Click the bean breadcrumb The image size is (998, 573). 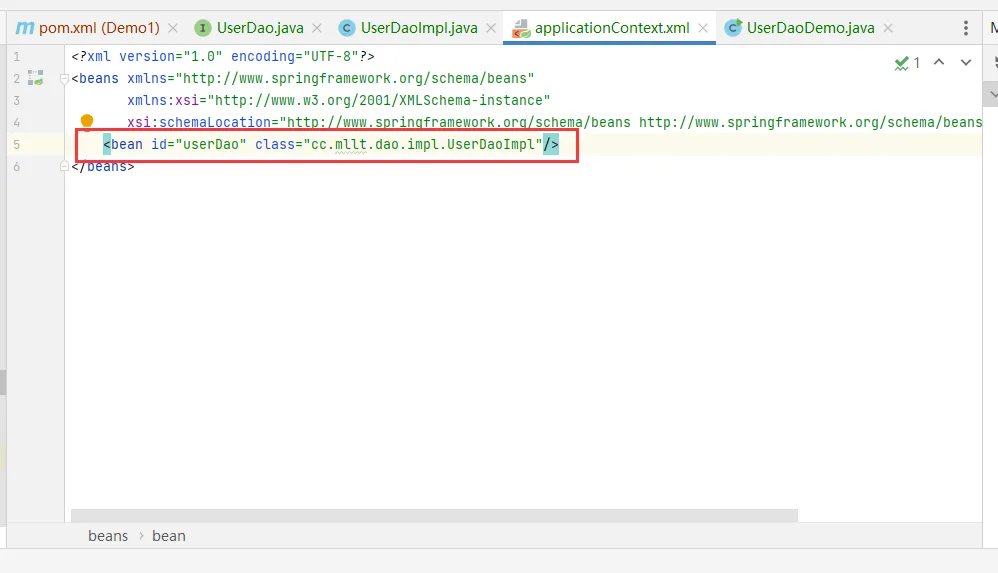click(169, 536)
